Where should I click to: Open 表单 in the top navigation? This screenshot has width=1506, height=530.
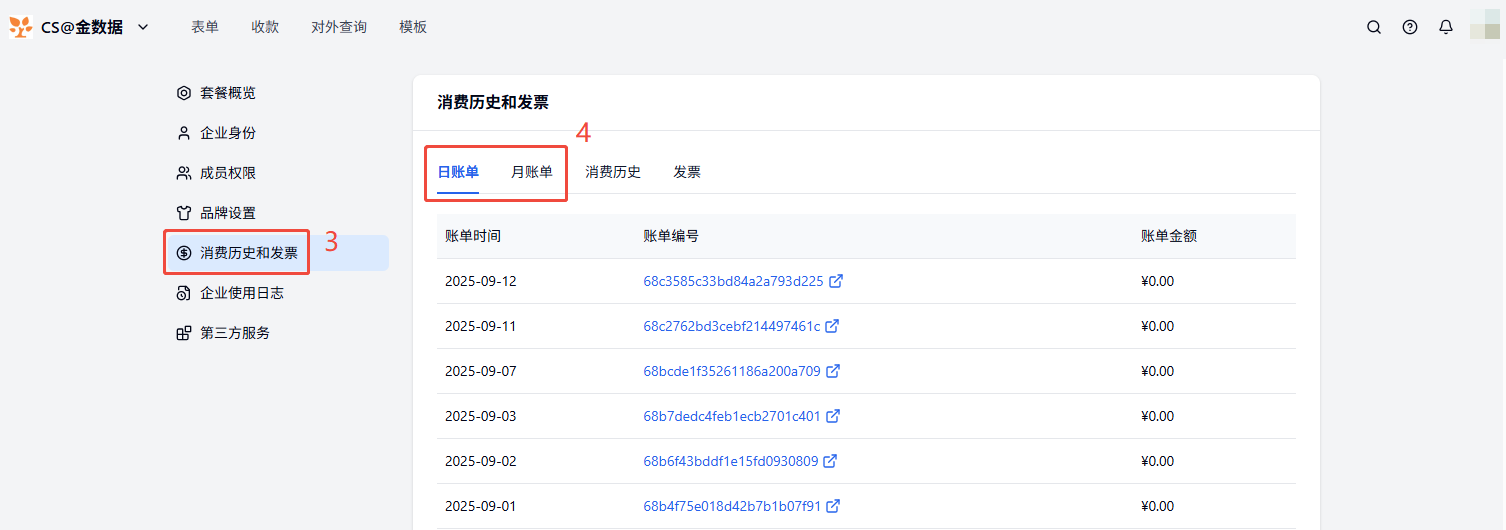(205, 27)
